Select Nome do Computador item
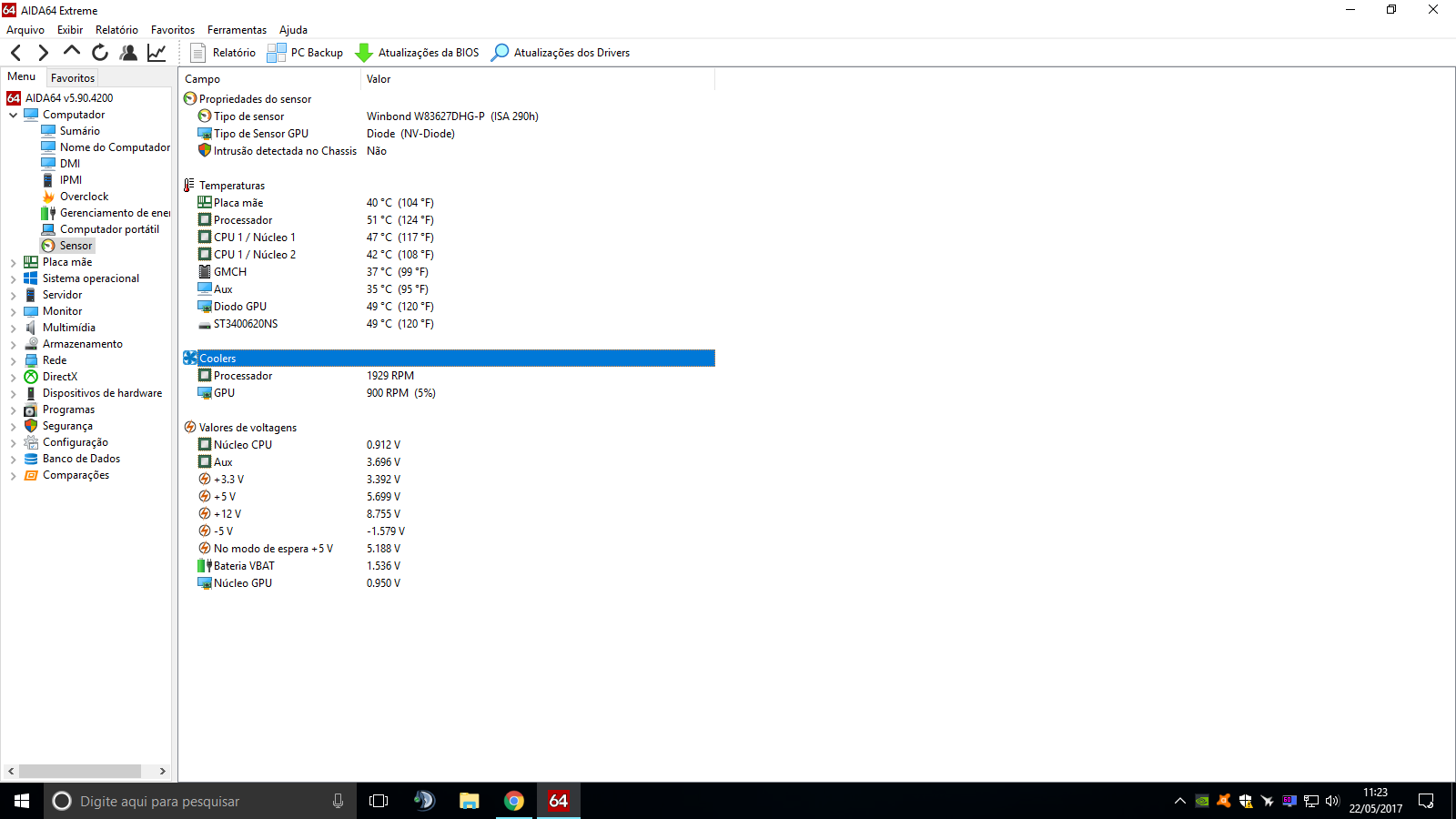The image size is (1456, 819). [106, 147]
